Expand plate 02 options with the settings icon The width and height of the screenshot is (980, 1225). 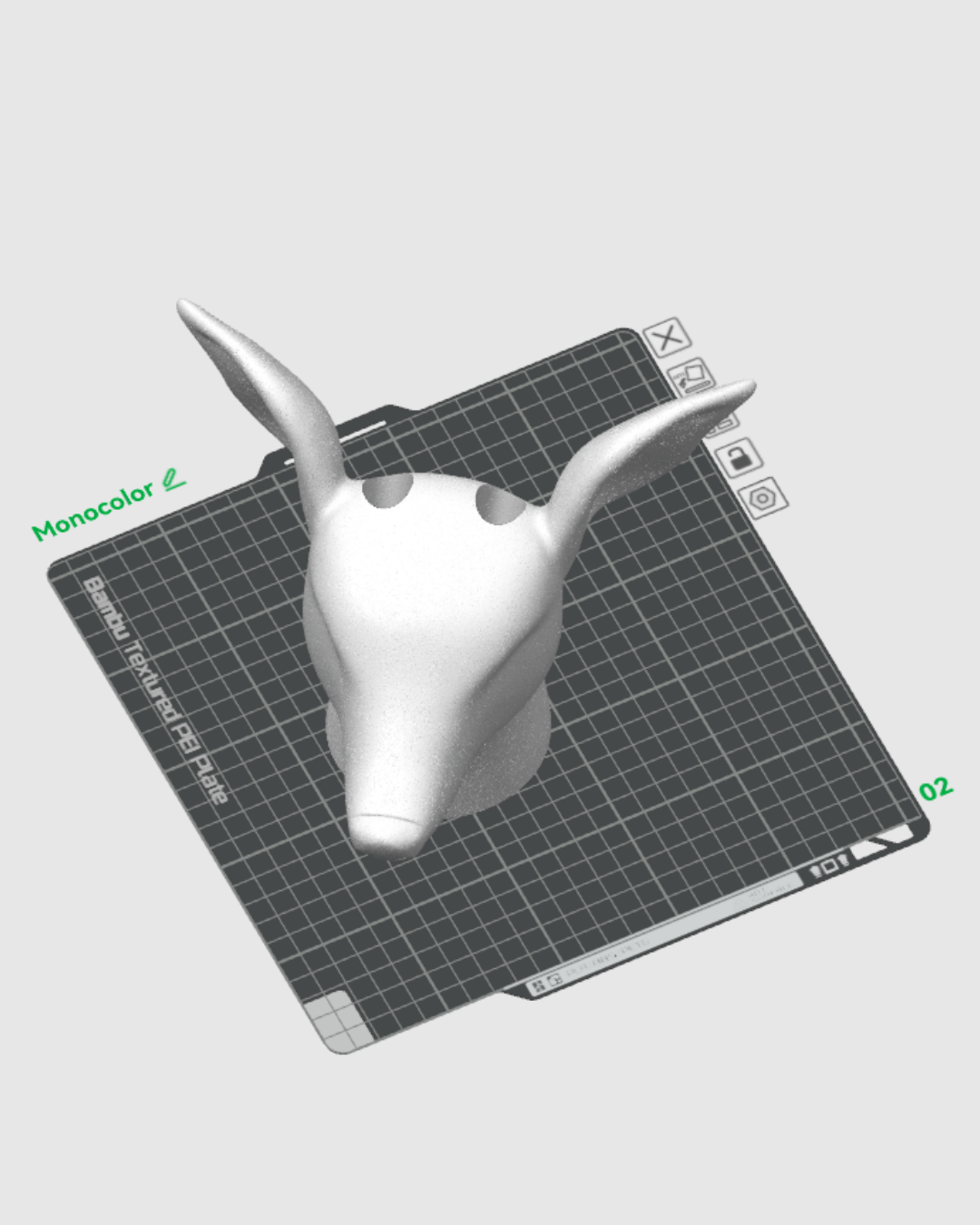[x=762, y=497]
